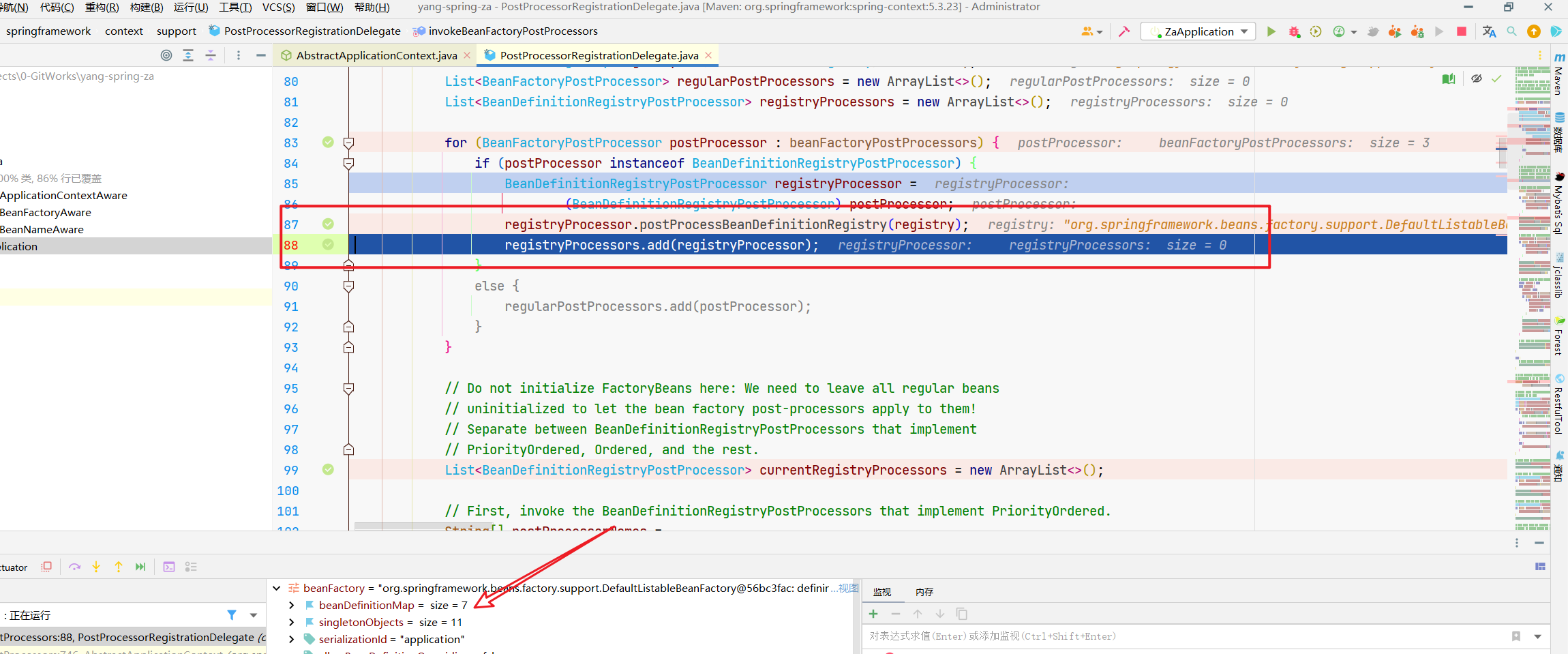Click Show Execution Point icon
Screen dimensions: 1568x654
click(x=46, y=567)
